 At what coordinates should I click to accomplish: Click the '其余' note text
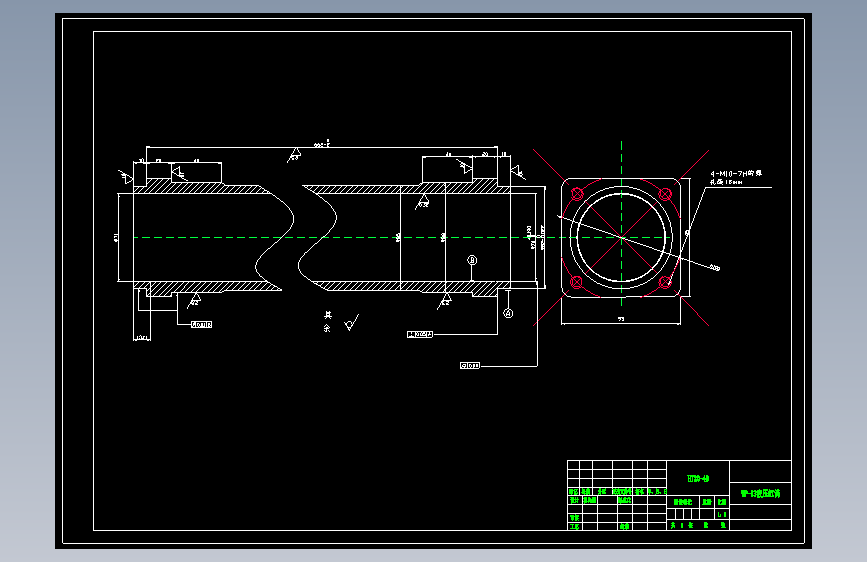tap(327, 321)
